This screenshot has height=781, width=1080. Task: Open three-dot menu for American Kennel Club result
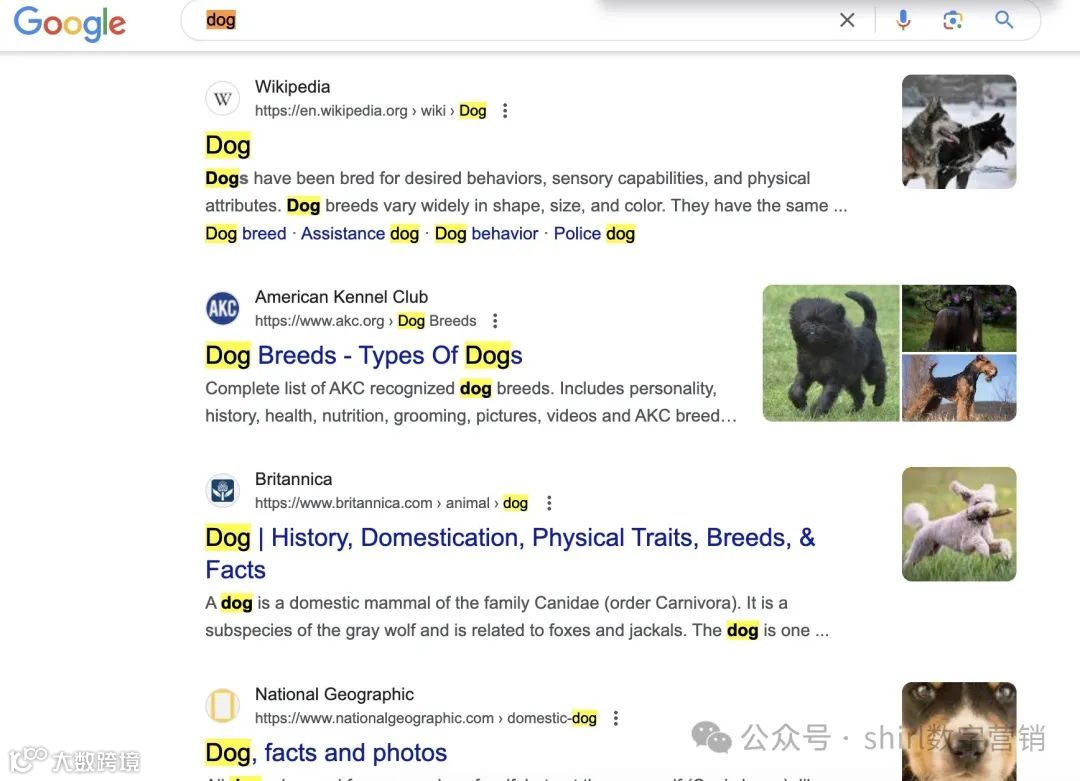pyautogui.click(x=495, y=321)
